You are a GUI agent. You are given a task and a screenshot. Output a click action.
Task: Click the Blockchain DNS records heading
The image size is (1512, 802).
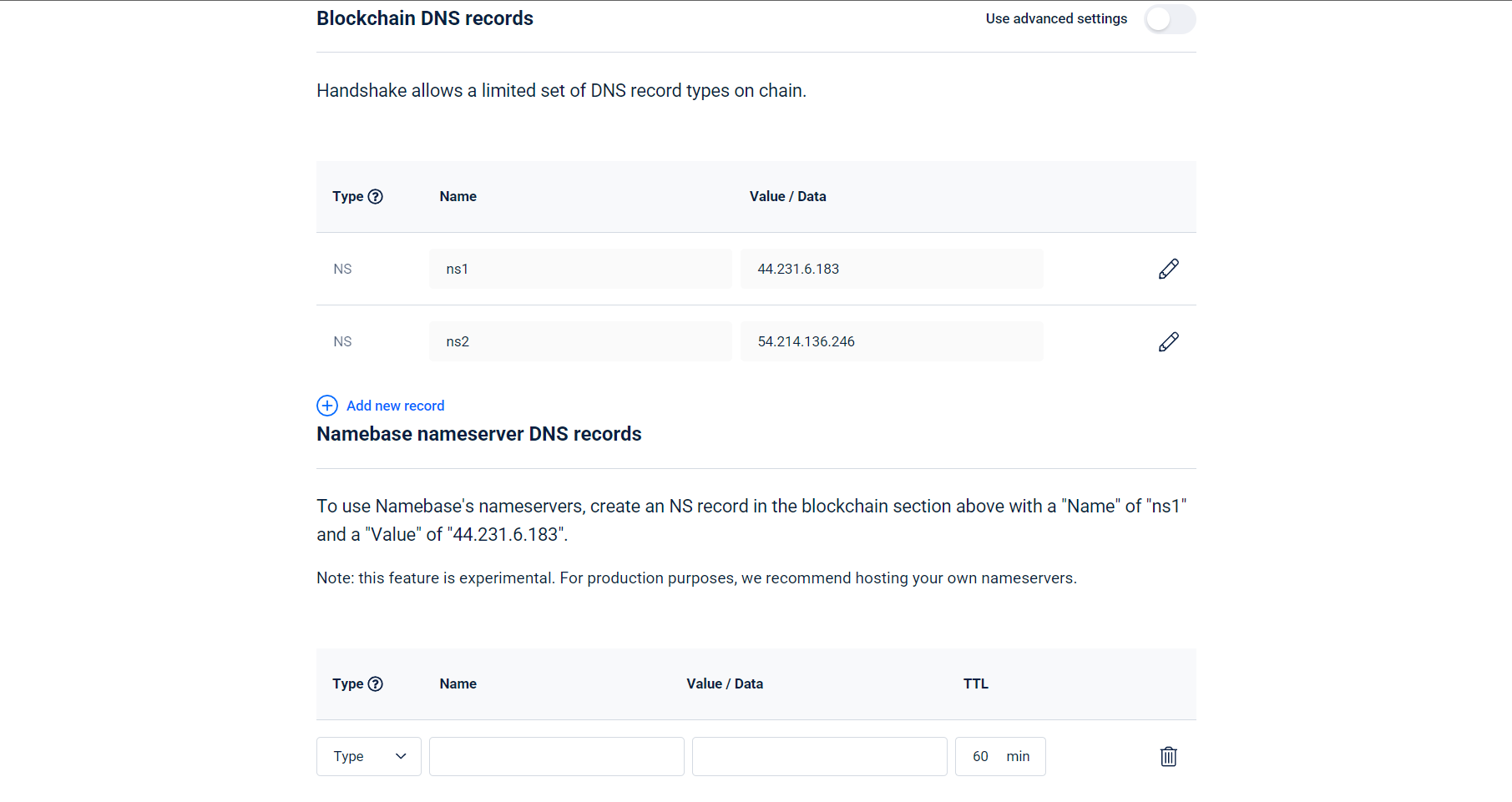424,18
